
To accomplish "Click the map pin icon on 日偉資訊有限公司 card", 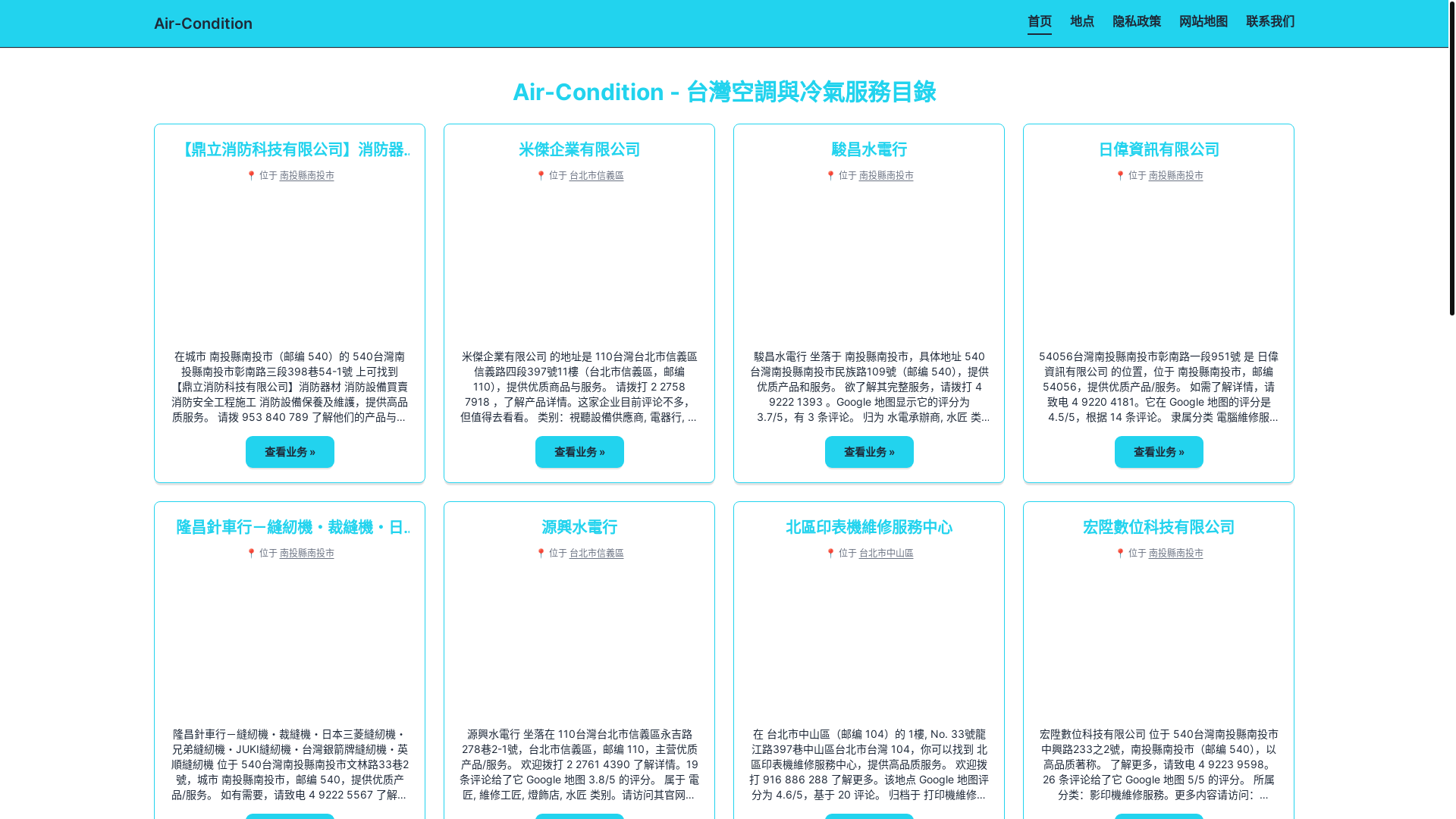I will click(x=1120, y=175).
